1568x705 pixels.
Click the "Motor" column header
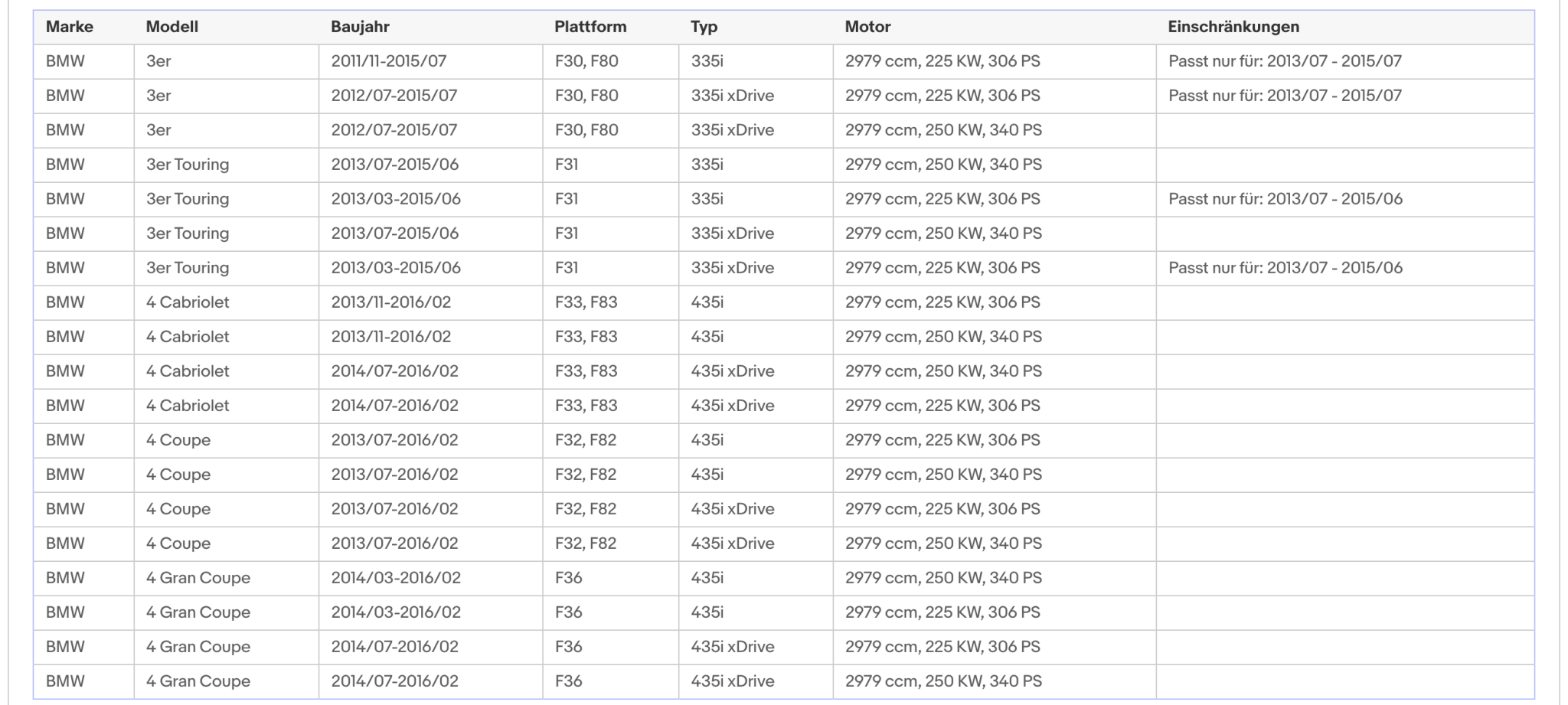pyautogui.click(x=868, y=27)
